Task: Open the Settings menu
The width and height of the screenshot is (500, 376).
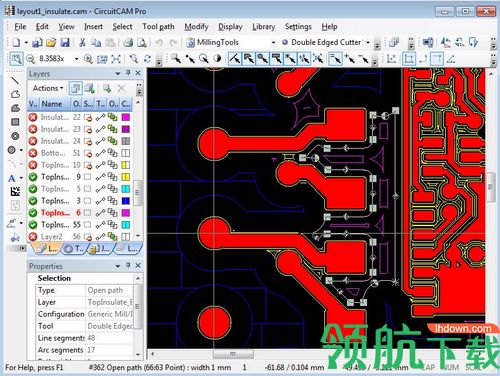Action: (x=298, y=27)
